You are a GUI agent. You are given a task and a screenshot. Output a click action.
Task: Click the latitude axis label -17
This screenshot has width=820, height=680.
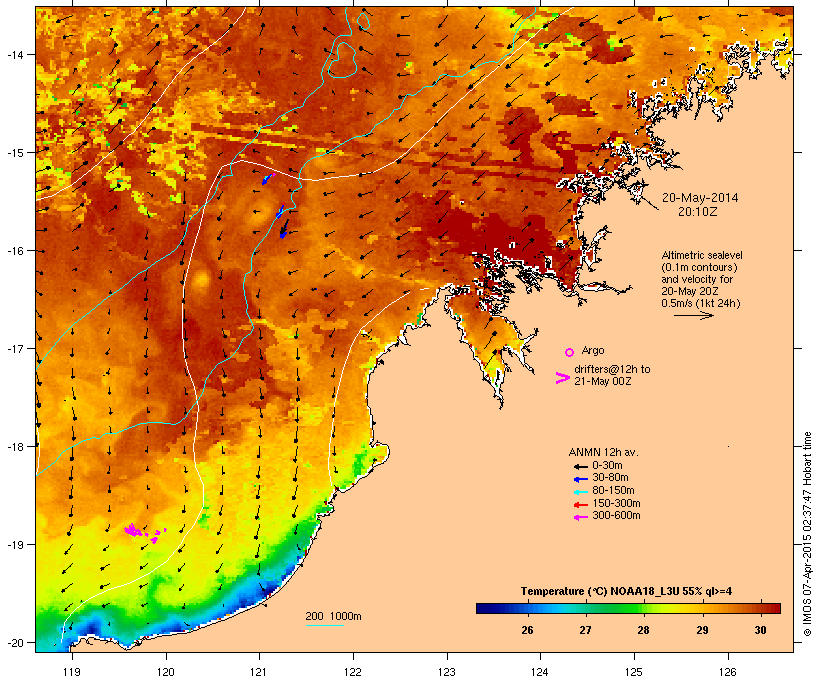[14, 348]
